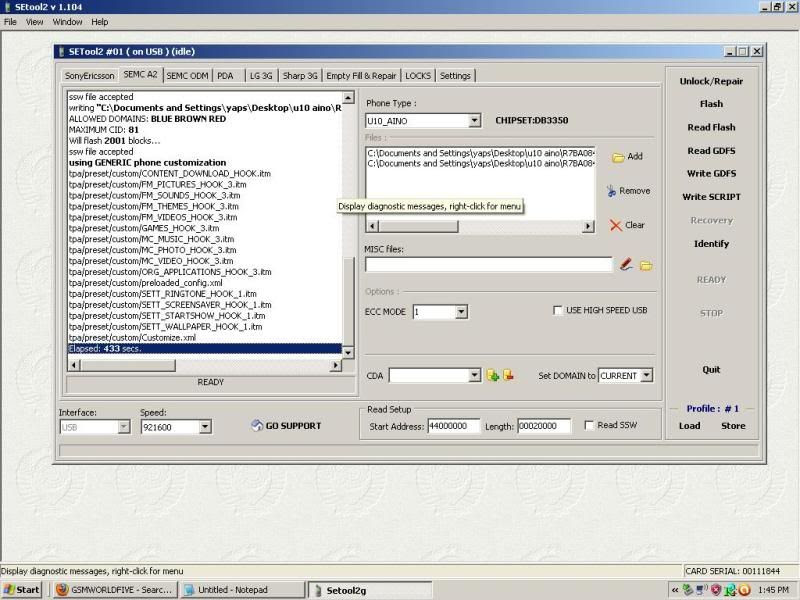Image resolution: width=800 pixels, height=600 pixels.
Task: Click the Quit button
Action: pyautogui.click(x=711, y=370)
